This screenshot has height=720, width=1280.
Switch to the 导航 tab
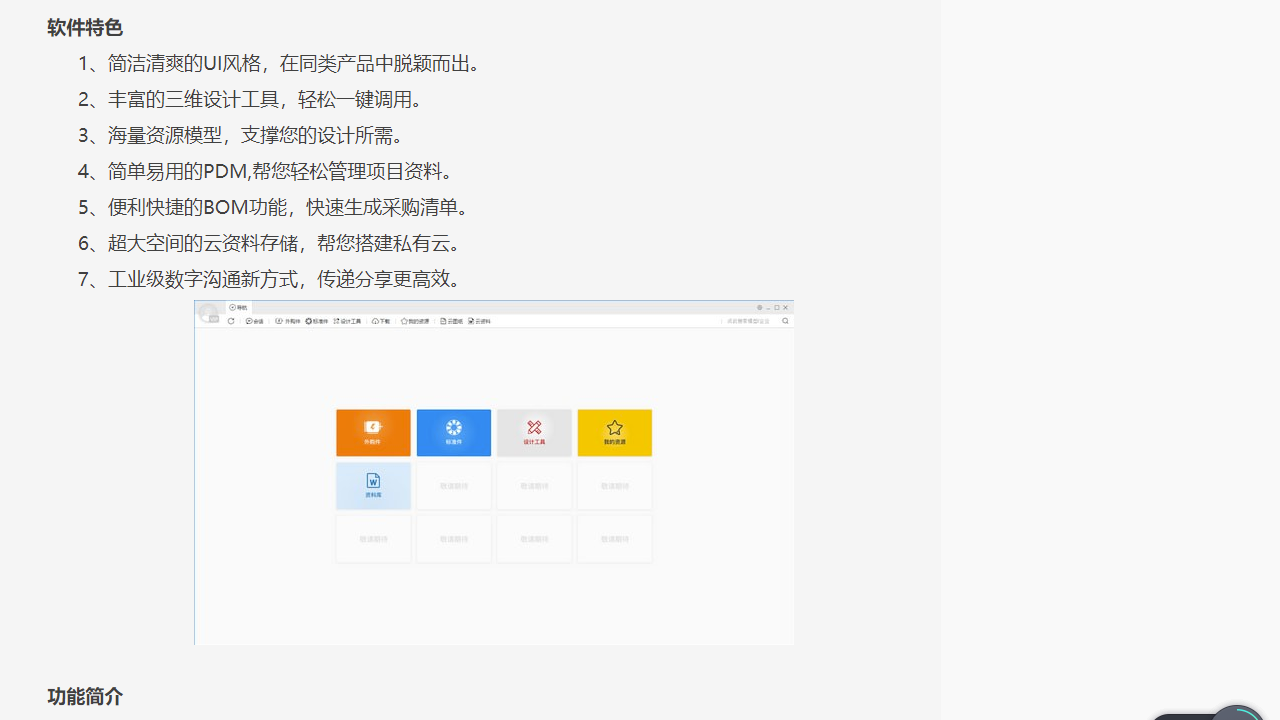(237, 307)
